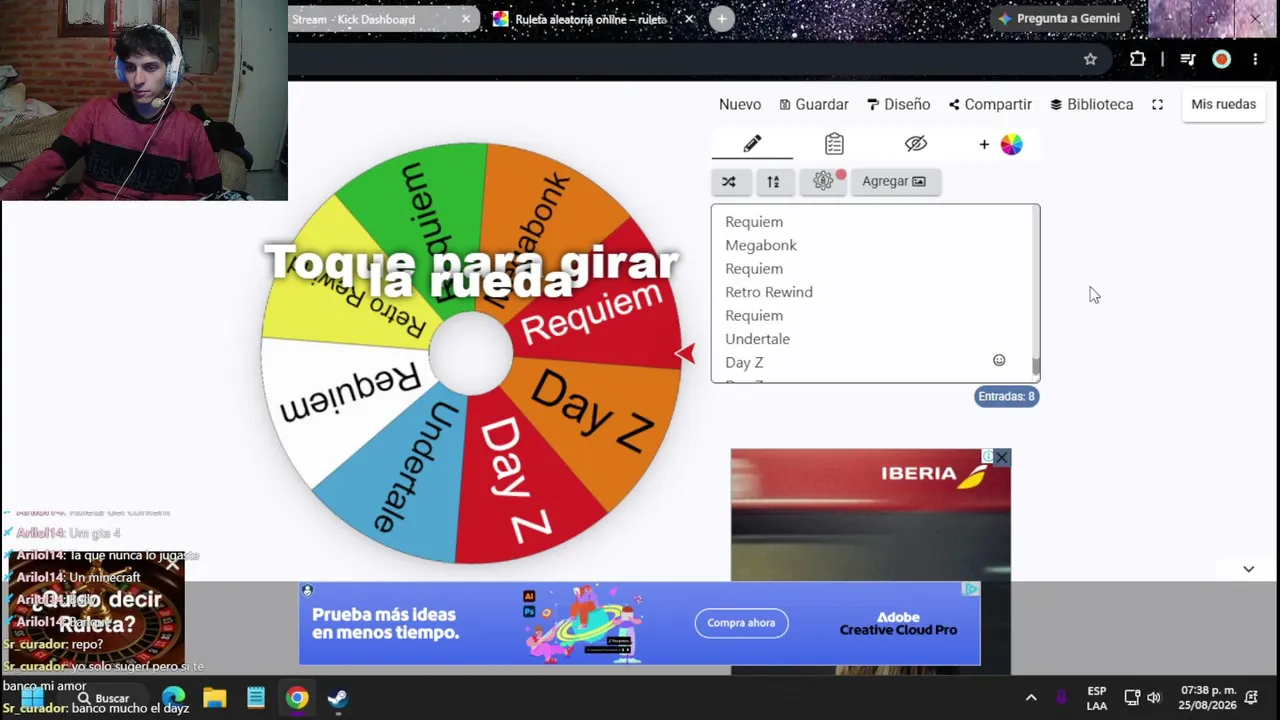Close the '¿Quiso decir Ruleta?' popup
The width and height of the screenshot is (1280, 720).
(x=172, y=565)
